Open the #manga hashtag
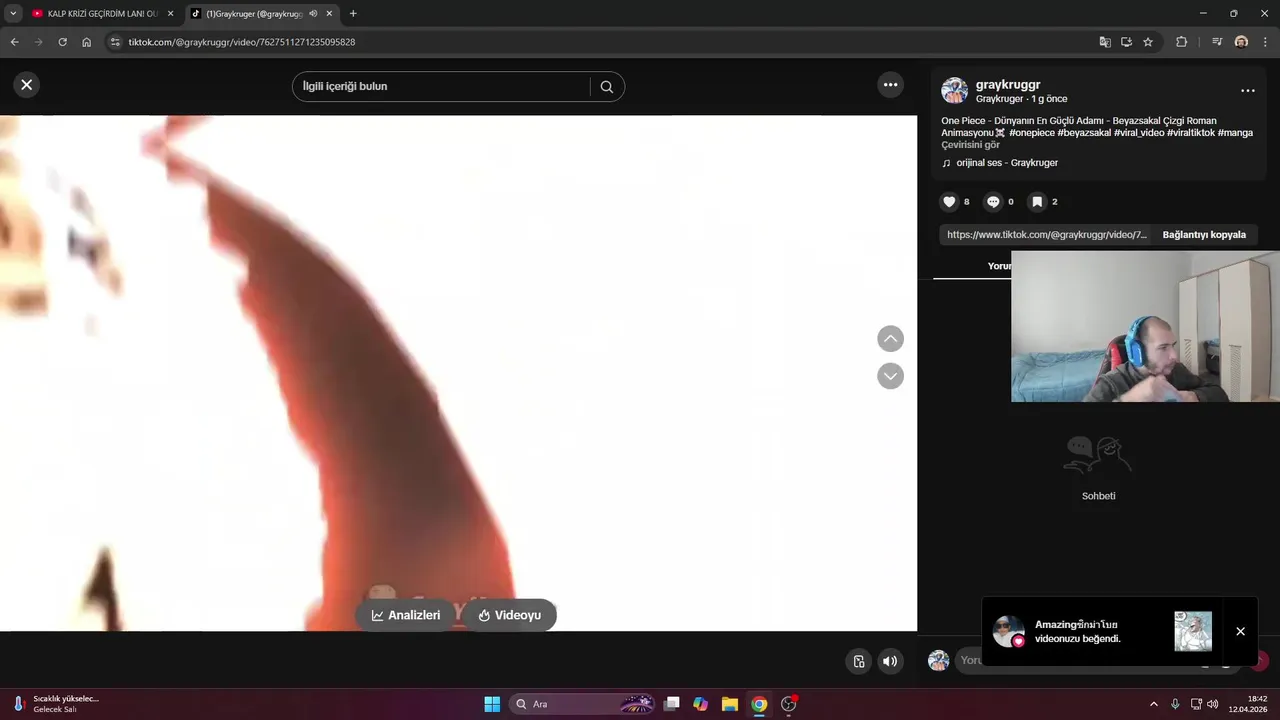 [1235, 133]
